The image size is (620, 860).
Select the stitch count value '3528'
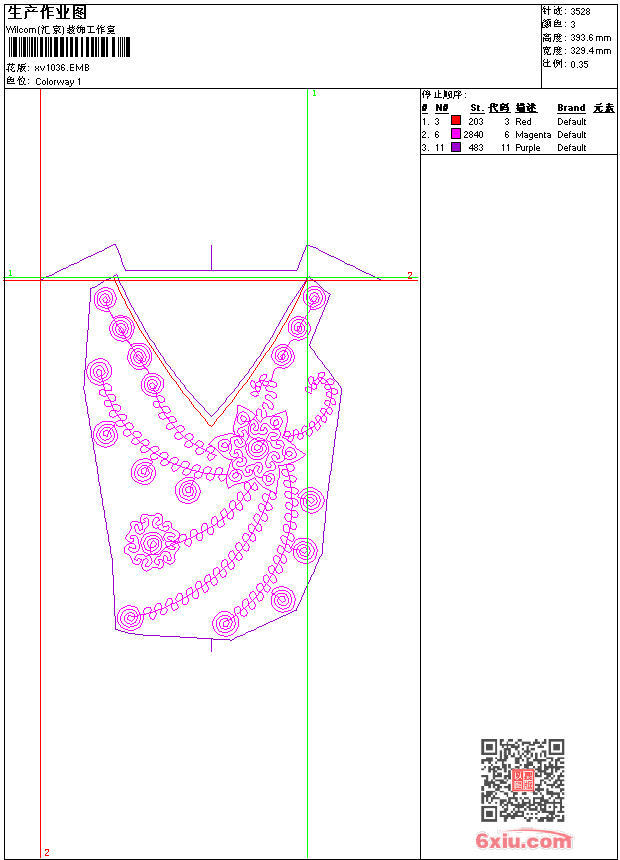(580, 12)
